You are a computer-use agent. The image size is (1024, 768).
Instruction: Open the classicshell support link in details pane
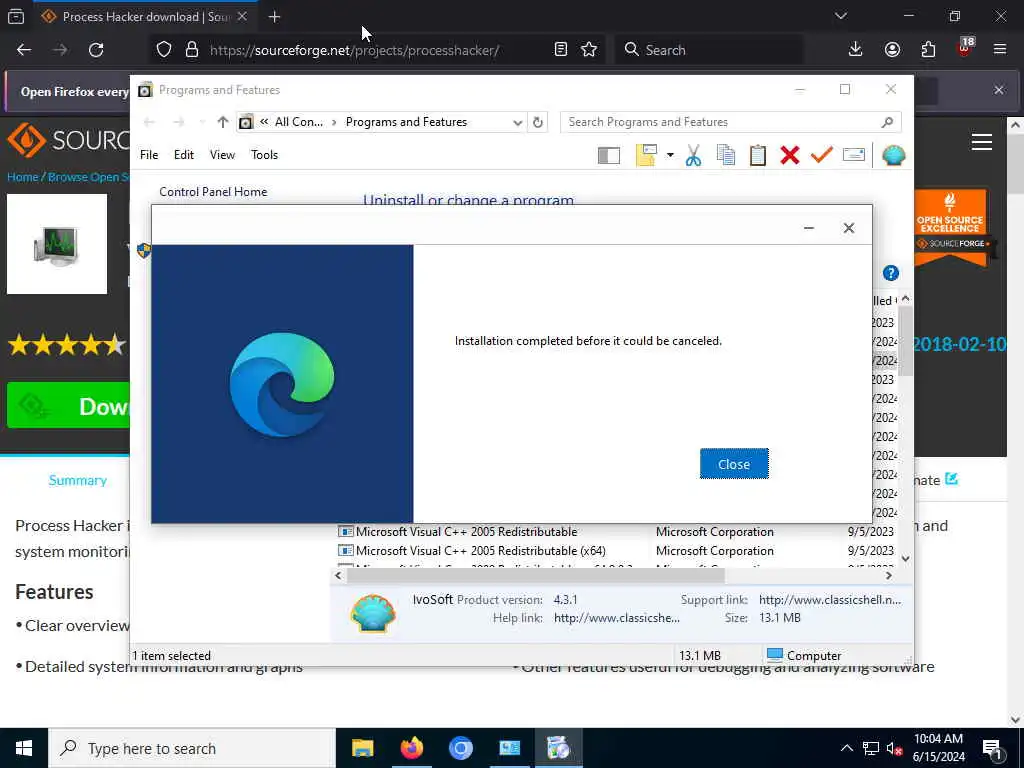point(829,600)
